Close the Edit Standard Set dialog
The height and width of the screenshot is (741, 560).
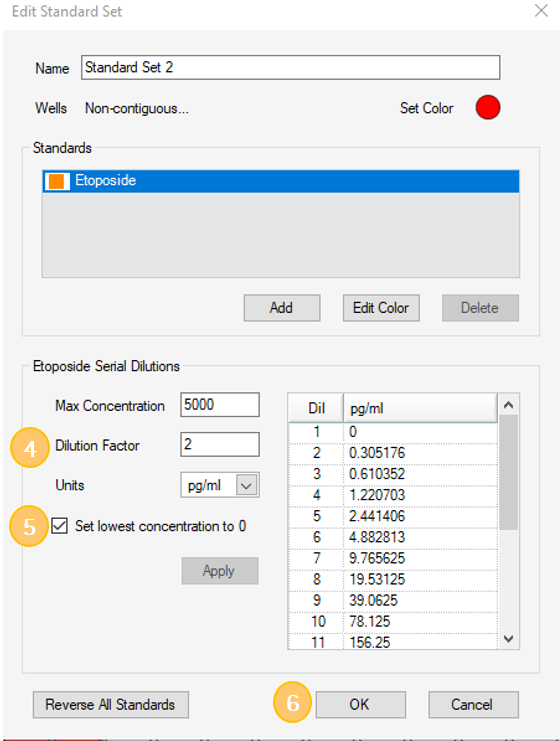click(541, 10)
